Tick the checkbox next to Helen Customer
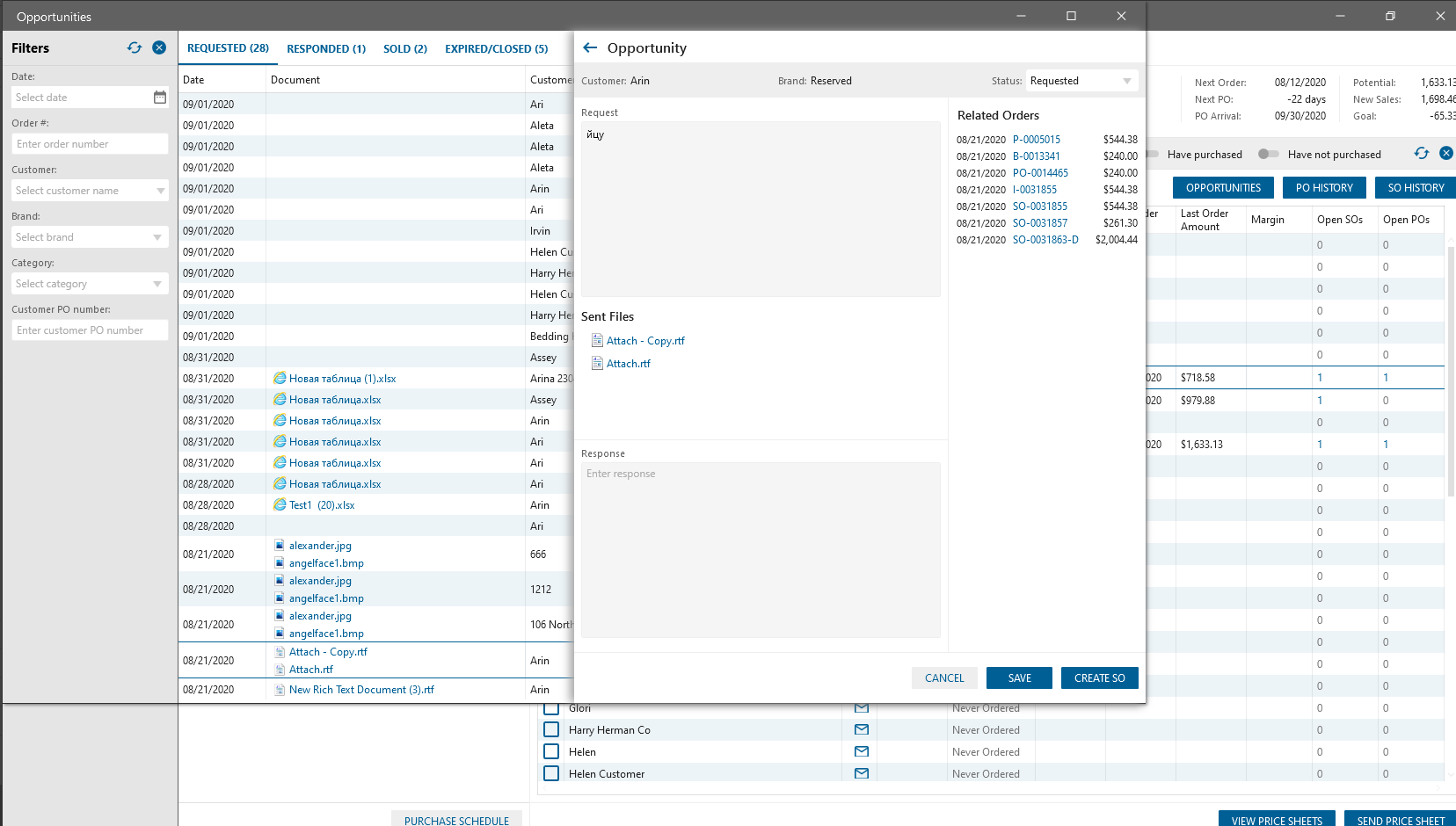This screenshot has width=1456, height=826. pyautogui.click(x=551, y=773)
